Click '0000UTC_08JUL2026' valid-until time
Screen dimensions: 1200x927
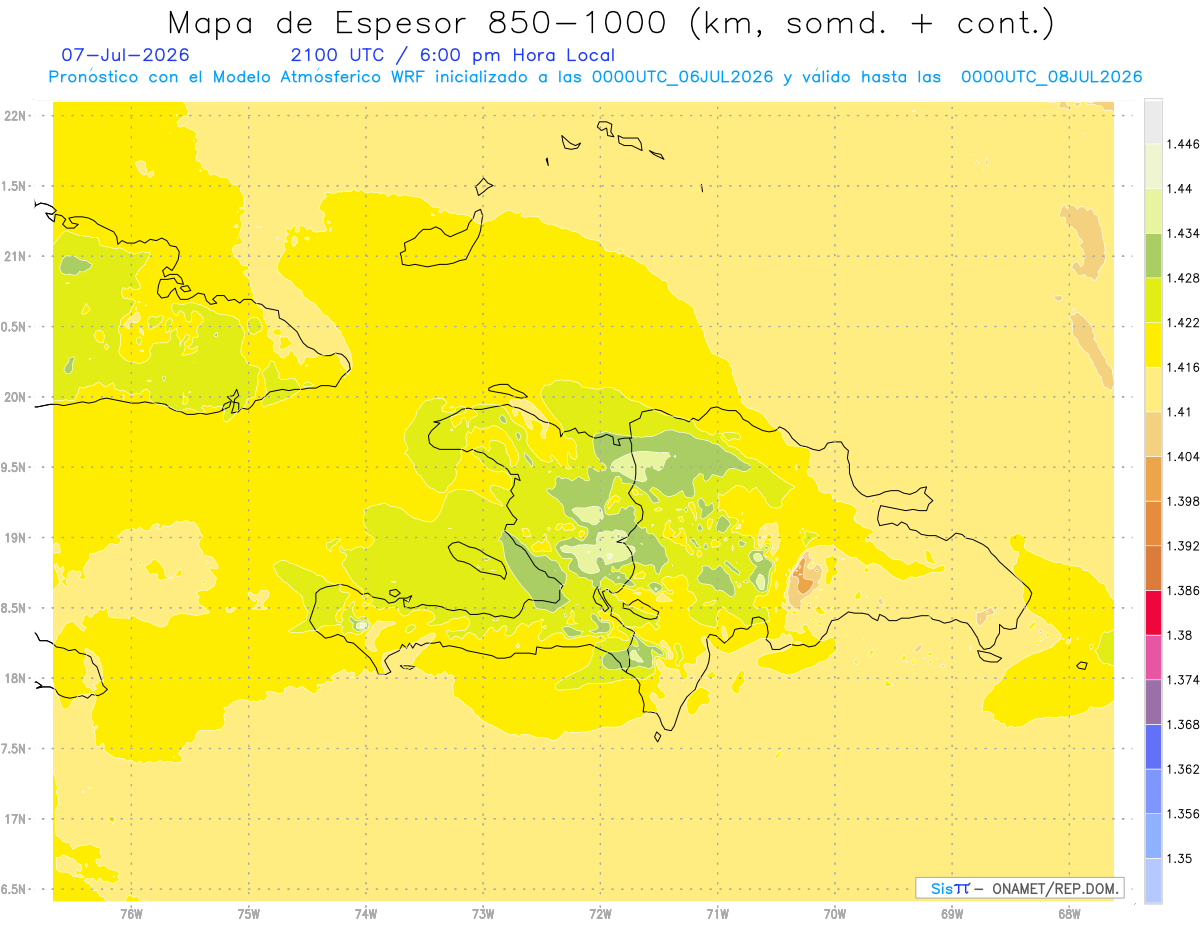click(1051, 77)
